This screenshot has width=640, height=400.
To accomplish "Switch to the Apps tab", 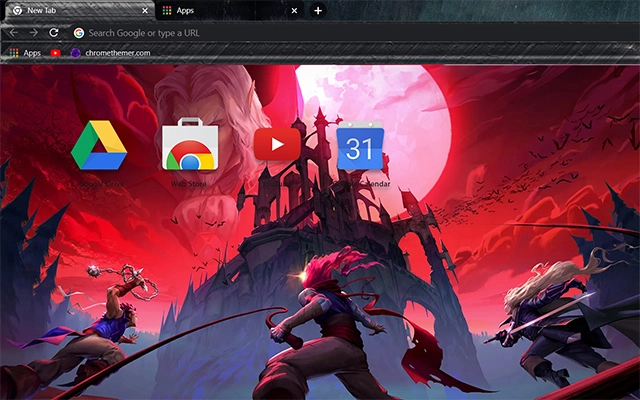I will pyautogui.click(x=229, y=11).
